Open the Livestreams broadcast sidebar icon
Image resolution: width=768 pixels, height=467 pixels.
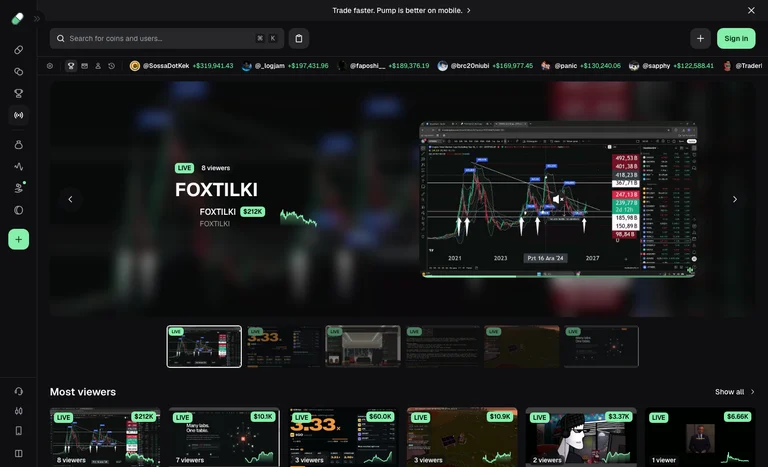pyautogui.click(x=19, y=115)
